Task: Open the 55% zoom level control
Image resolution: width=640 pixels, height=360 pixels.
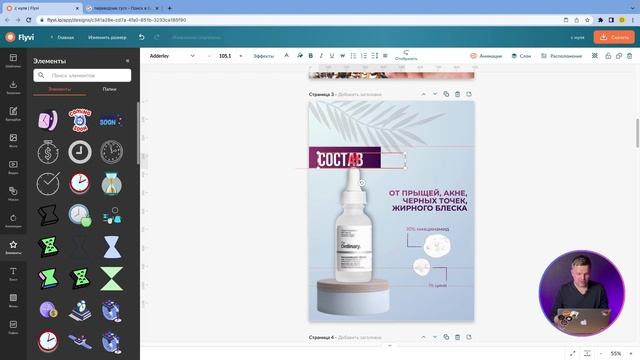Action: tap(616, 353)
